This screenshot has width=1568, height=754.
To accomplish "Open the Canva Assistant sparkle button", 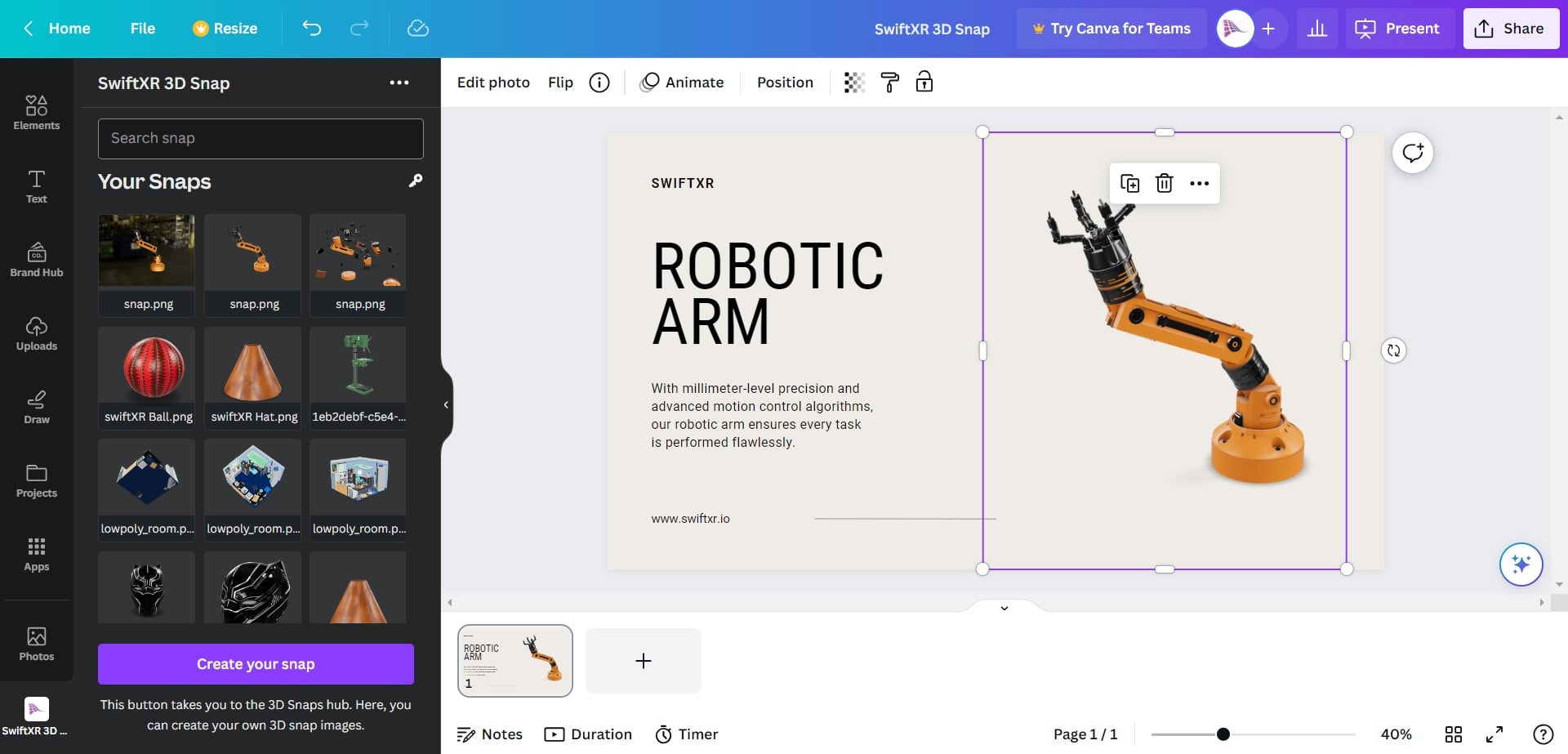I will [1521, 564].
